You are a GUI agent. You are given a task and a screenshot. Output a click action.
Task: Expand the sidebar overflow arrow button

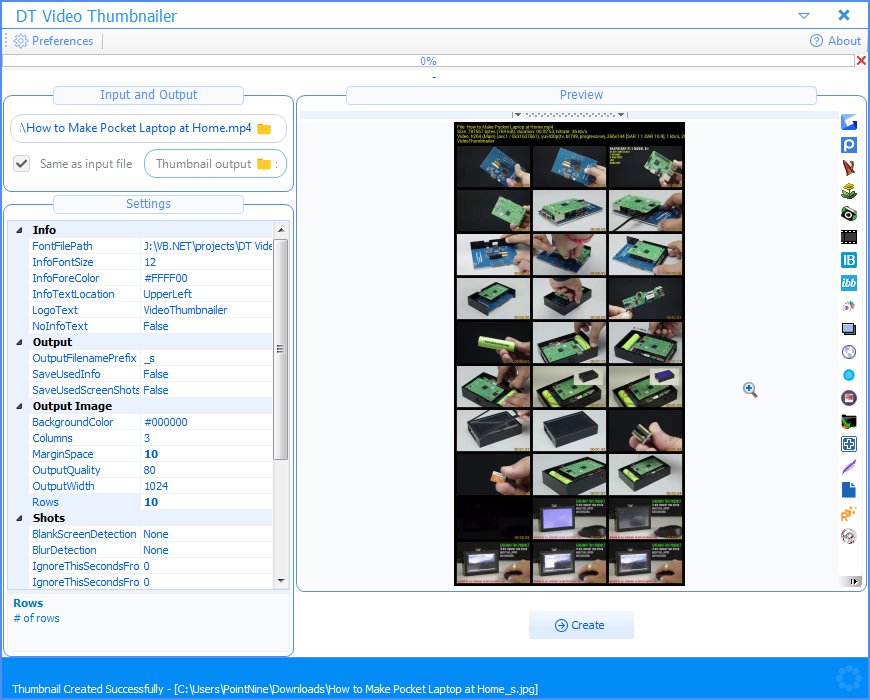click(x=852, y=581)
